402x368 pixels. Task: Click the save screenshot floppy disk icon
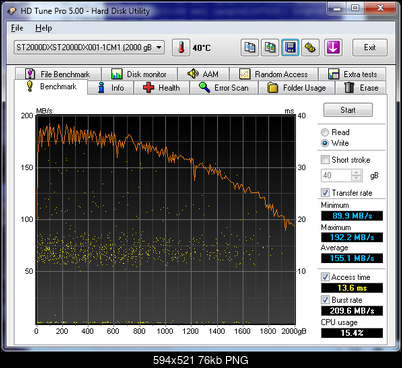(x=290, y=48)
